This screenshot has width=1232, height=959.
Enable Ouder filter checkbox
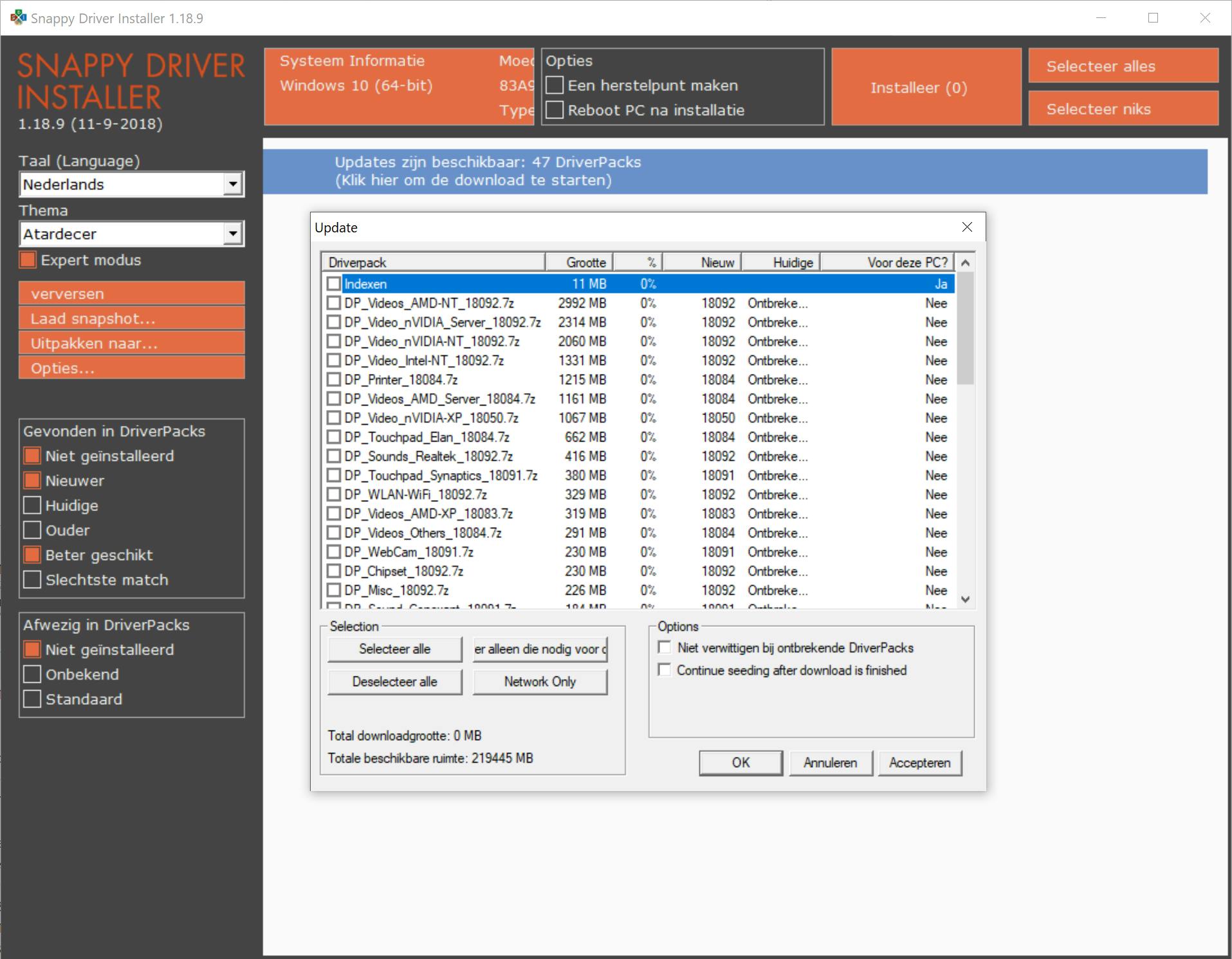(32, 530)
